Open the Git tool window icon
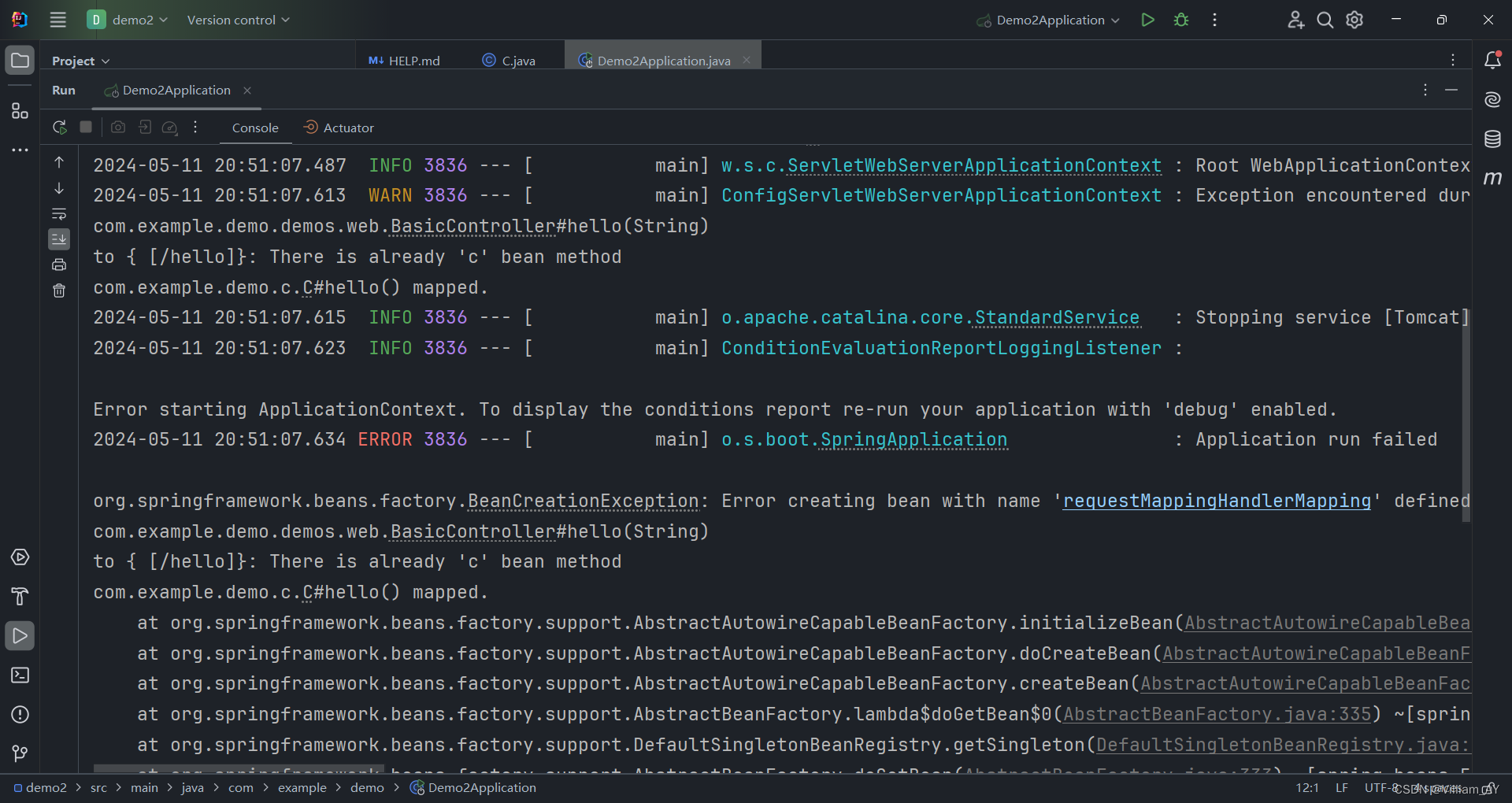 click(x=20, y=754)
